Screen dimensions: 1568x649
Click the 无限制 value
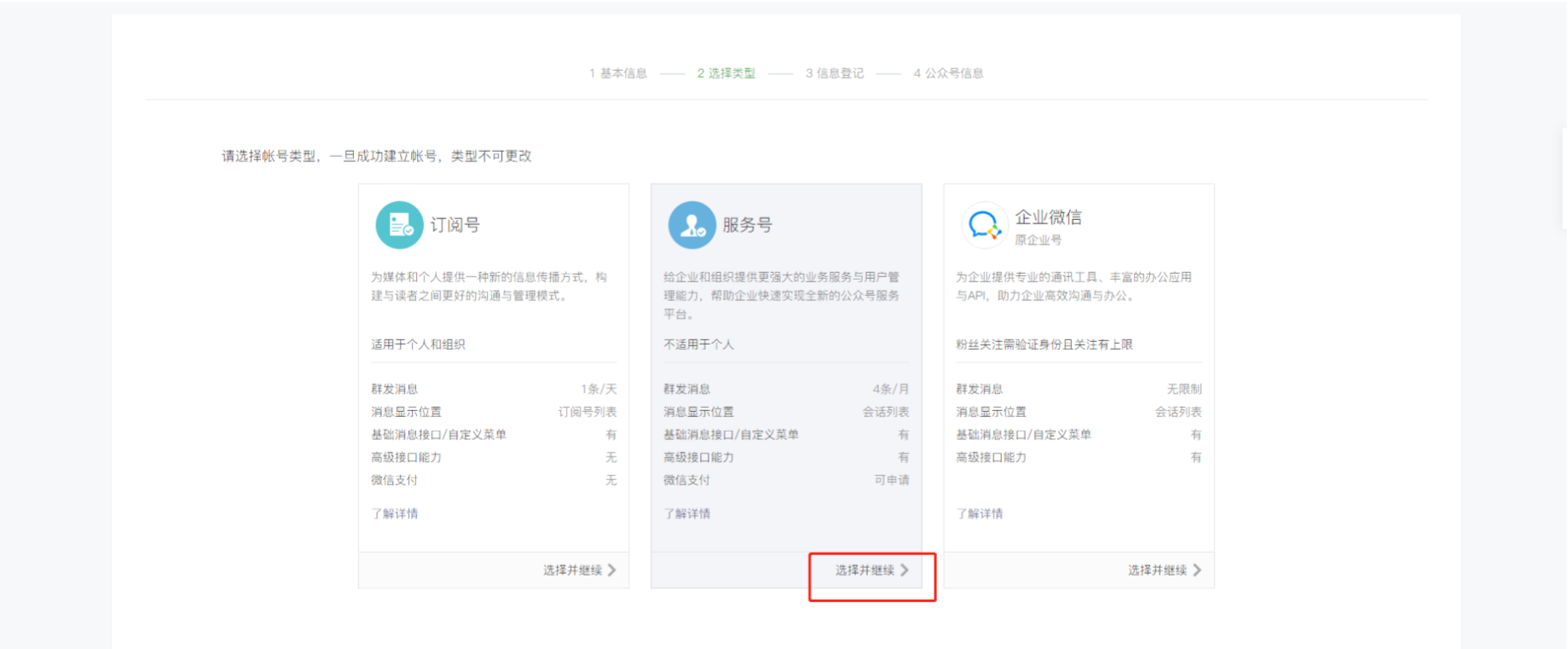tap(1184, 389)
